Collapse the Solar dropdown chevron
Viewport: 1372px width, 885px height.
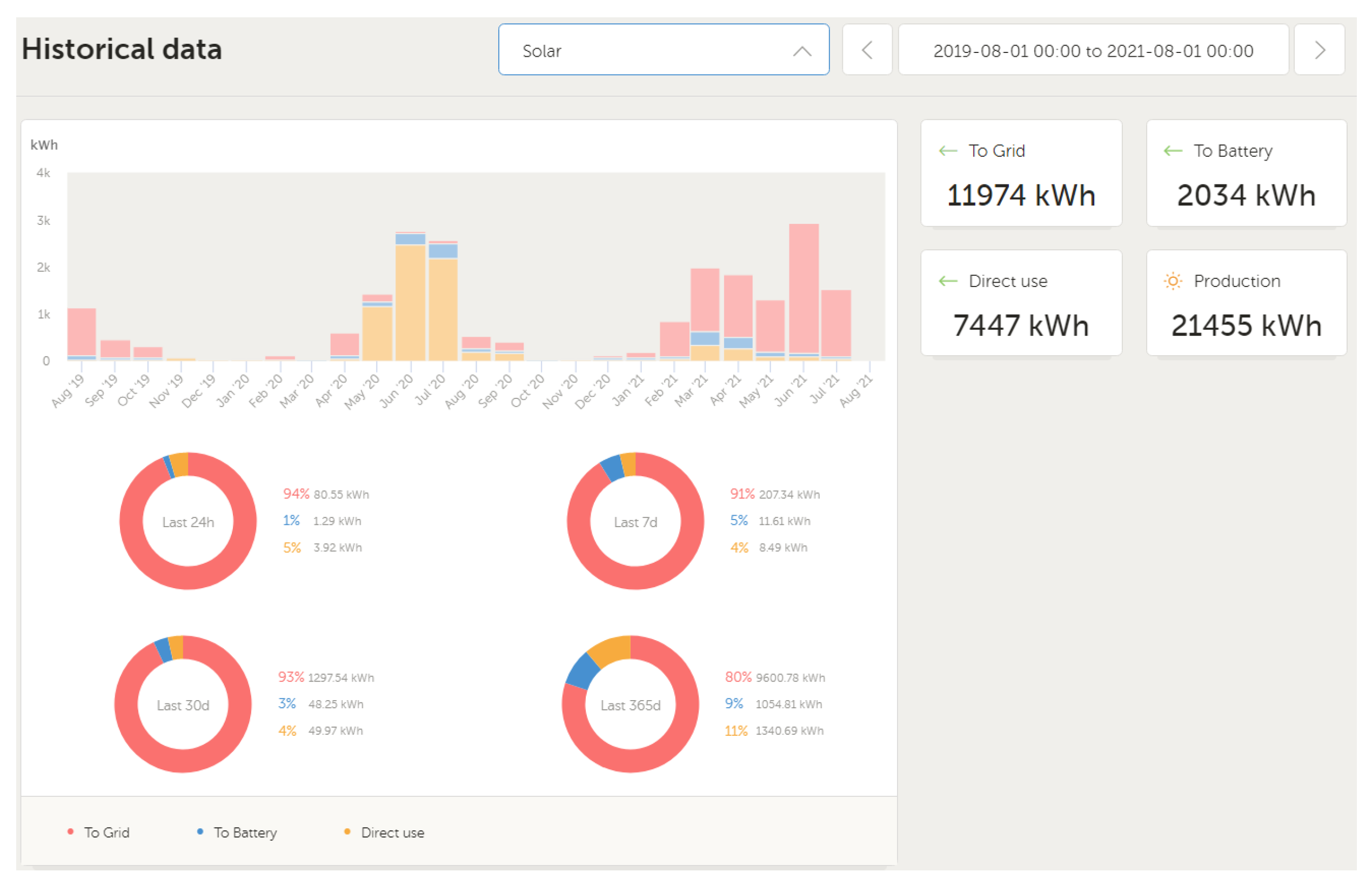pyautogui.click(x=802, y=51)
